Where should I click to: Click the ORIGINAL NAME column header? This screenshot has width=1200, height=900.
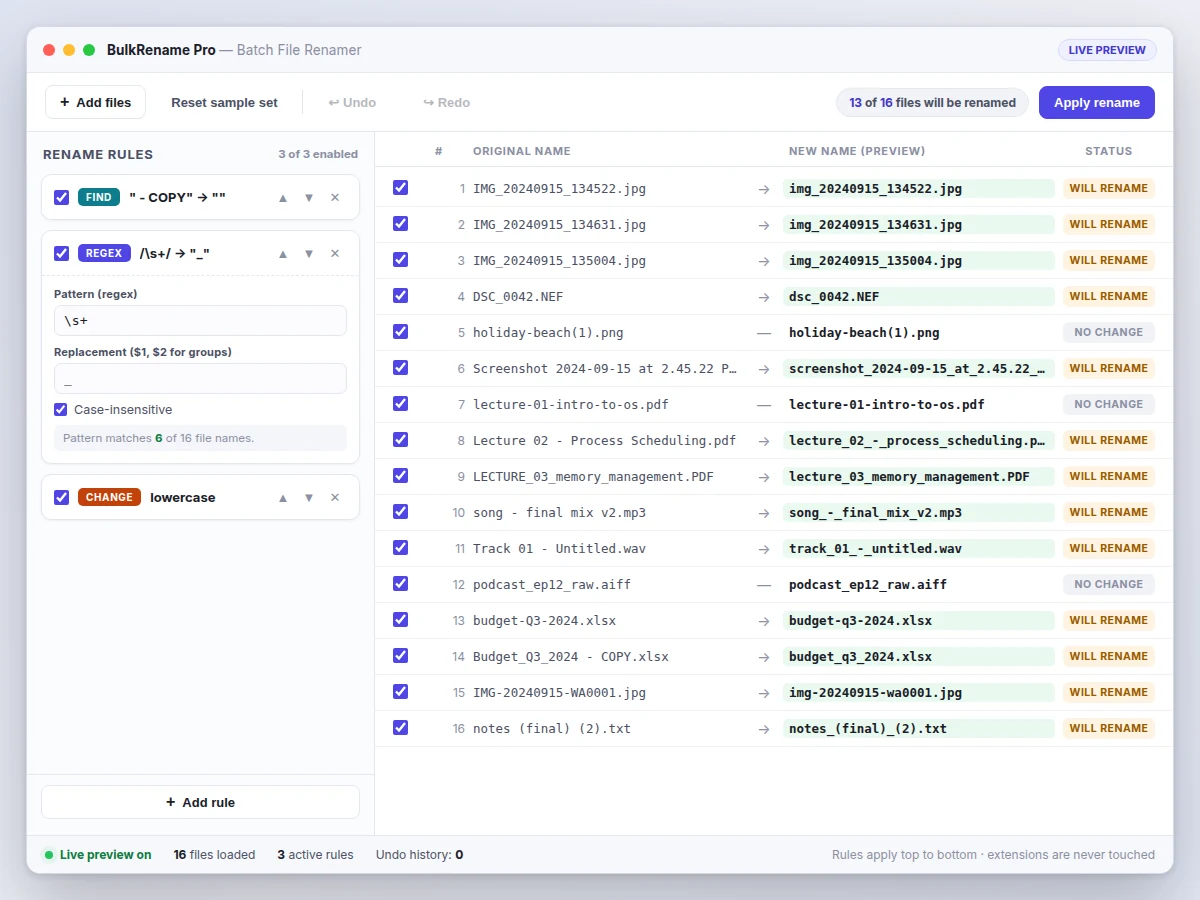coord(522,151)
